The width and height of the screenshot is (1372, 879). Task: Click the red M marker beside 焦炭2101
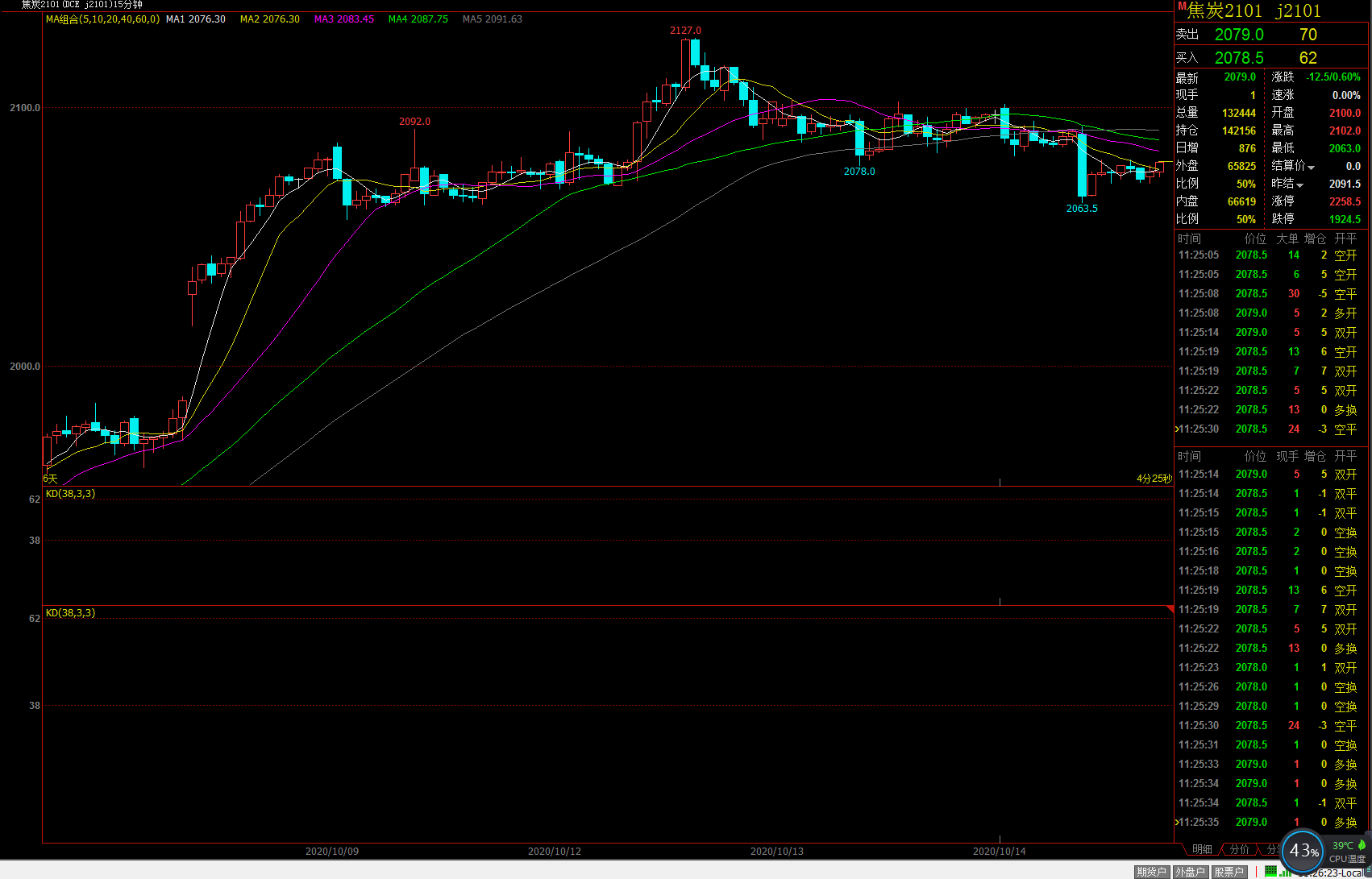point(1182,6)
